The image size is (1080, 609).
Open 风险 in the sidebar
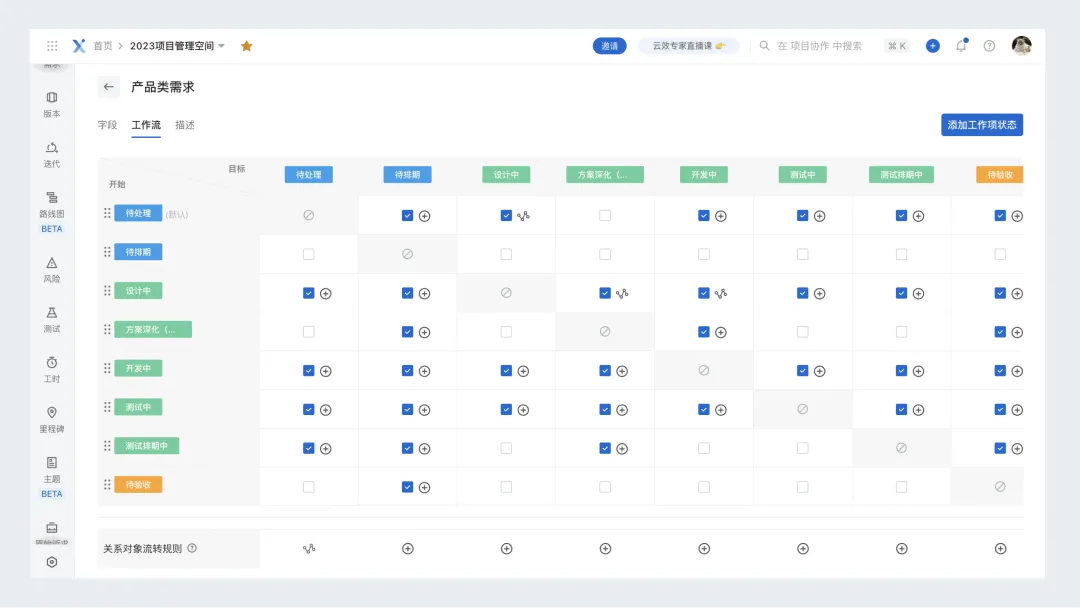coord(52,269)
